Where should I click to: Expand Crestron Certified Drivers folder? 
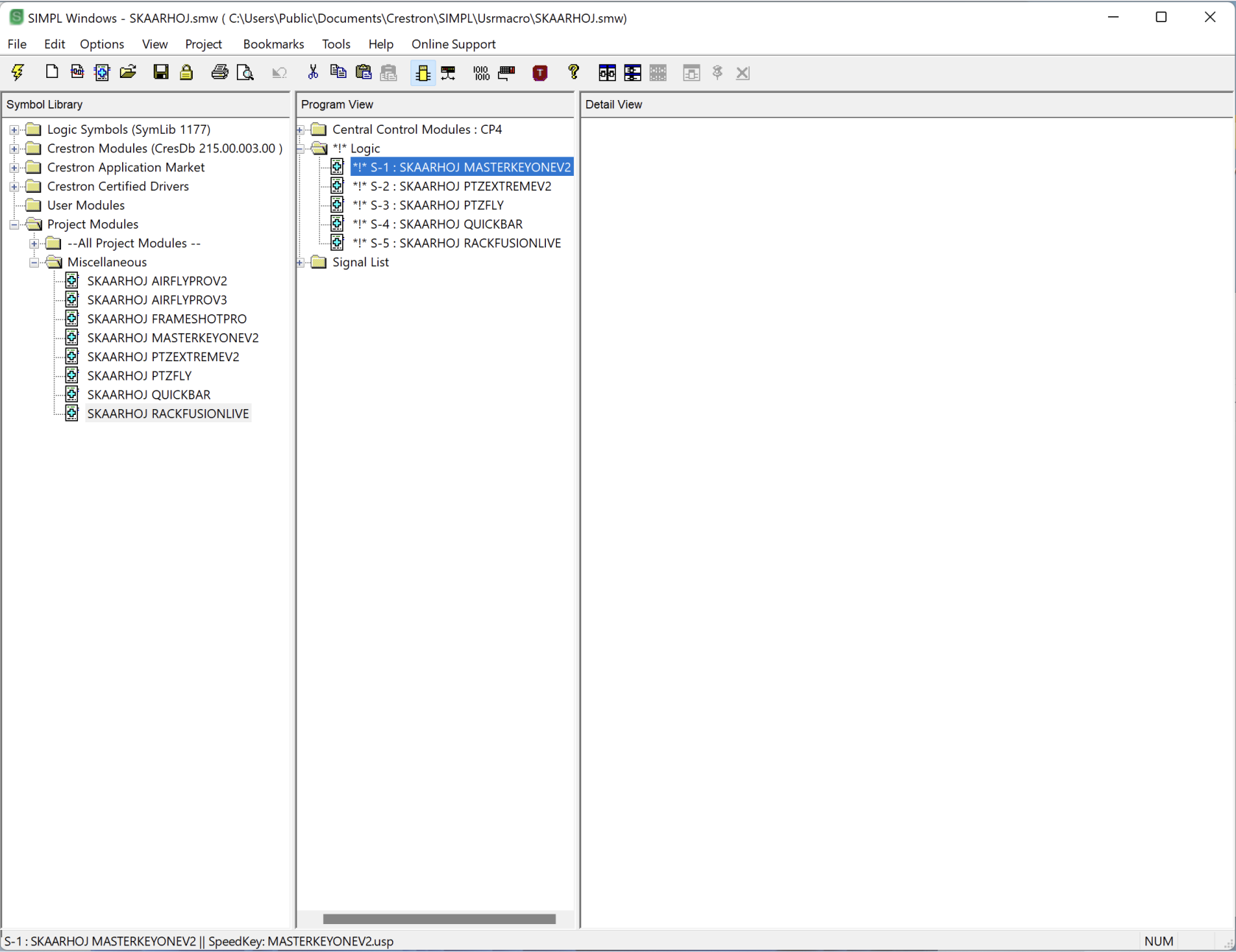tap(14, 187)
